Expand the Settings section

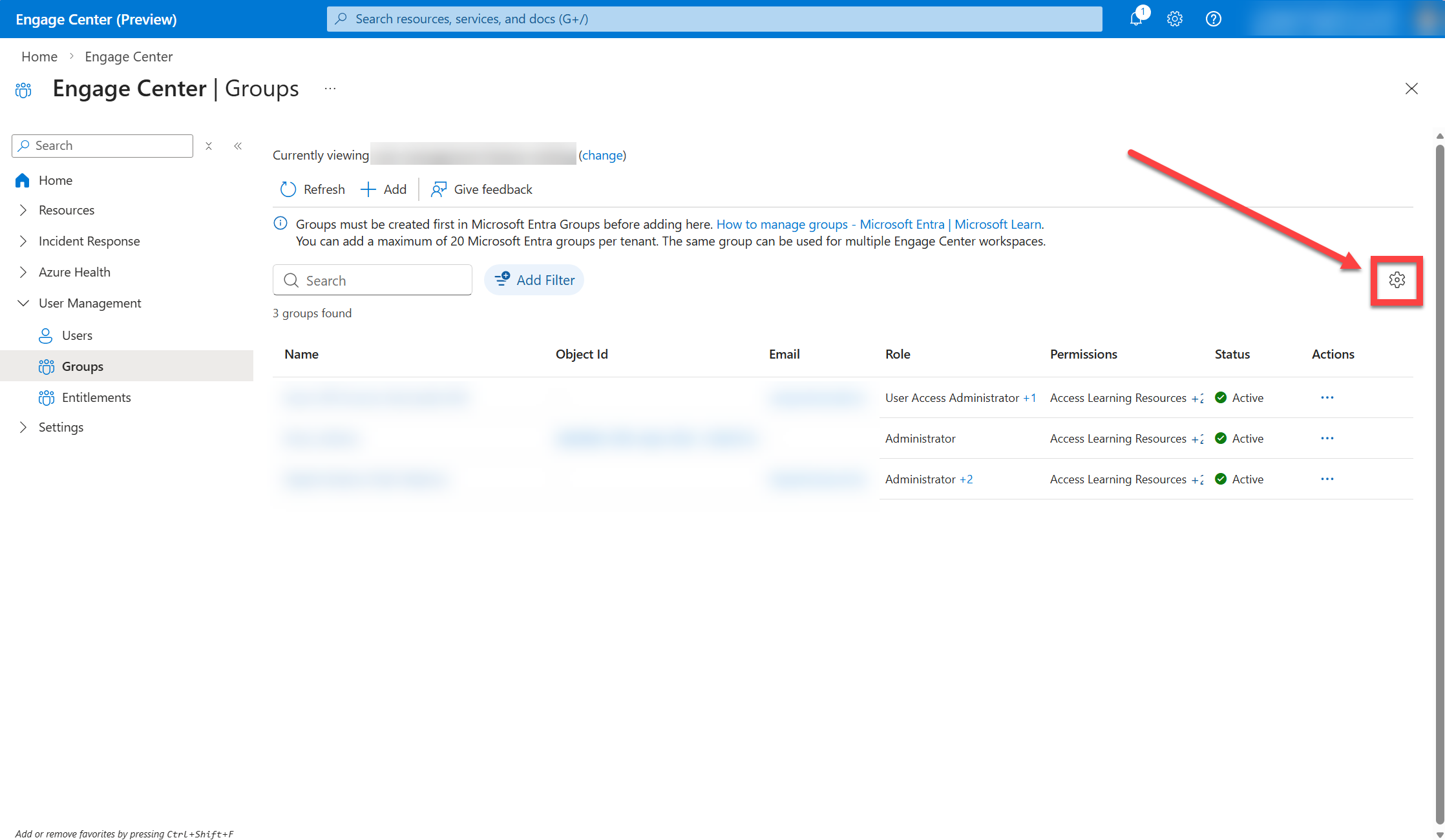pyautogui.click(x=23, y=427)
